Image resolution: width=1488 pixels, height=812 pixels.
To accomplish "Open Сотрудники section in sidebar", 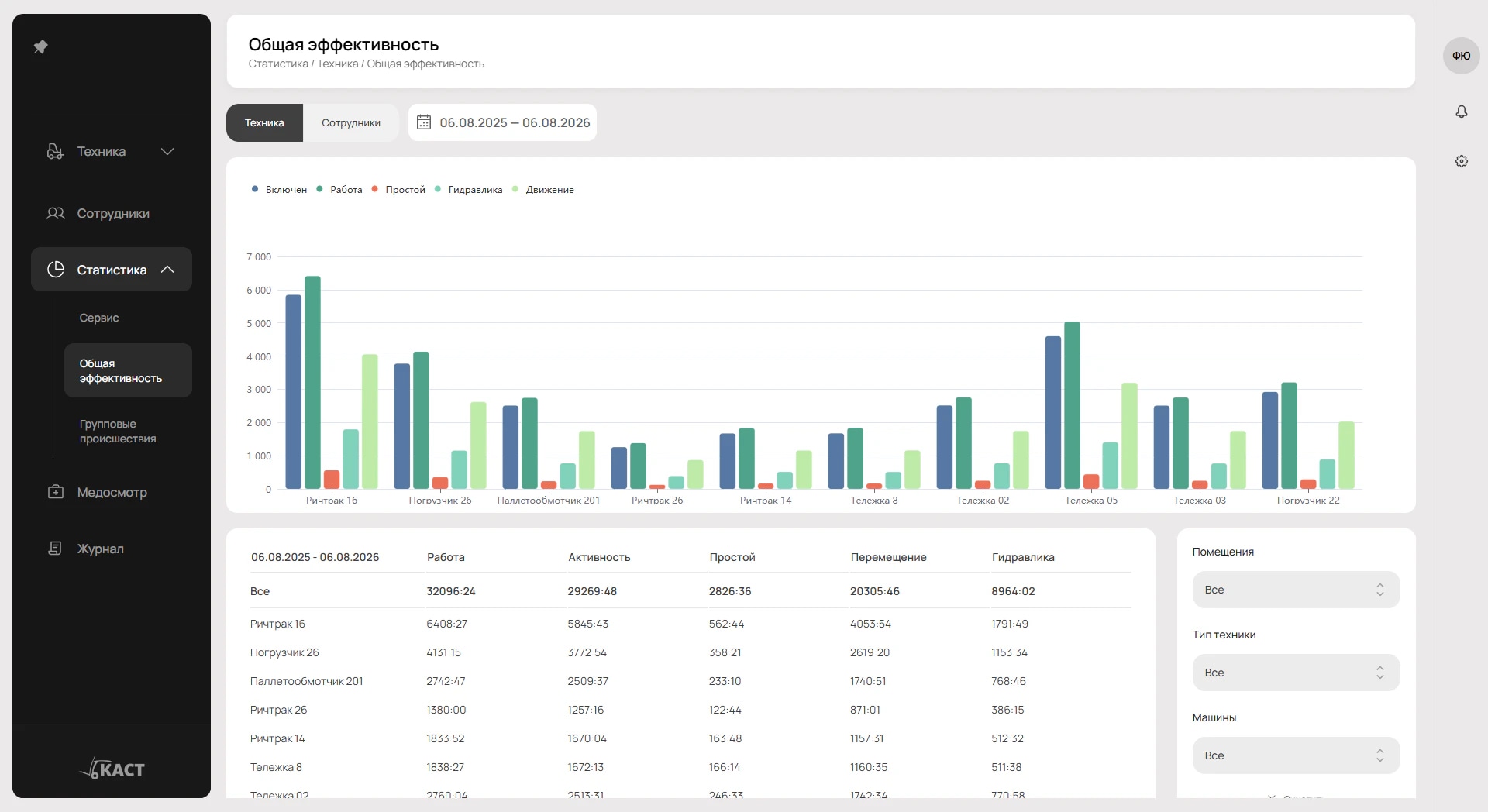I will [x=112, y=213].
